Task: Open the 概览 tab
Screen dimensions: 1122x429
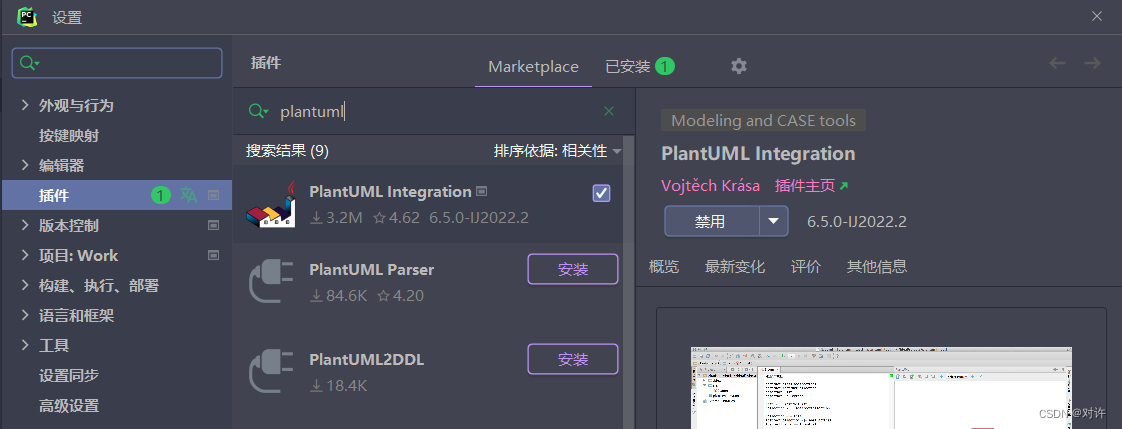Action: (663, 267)
